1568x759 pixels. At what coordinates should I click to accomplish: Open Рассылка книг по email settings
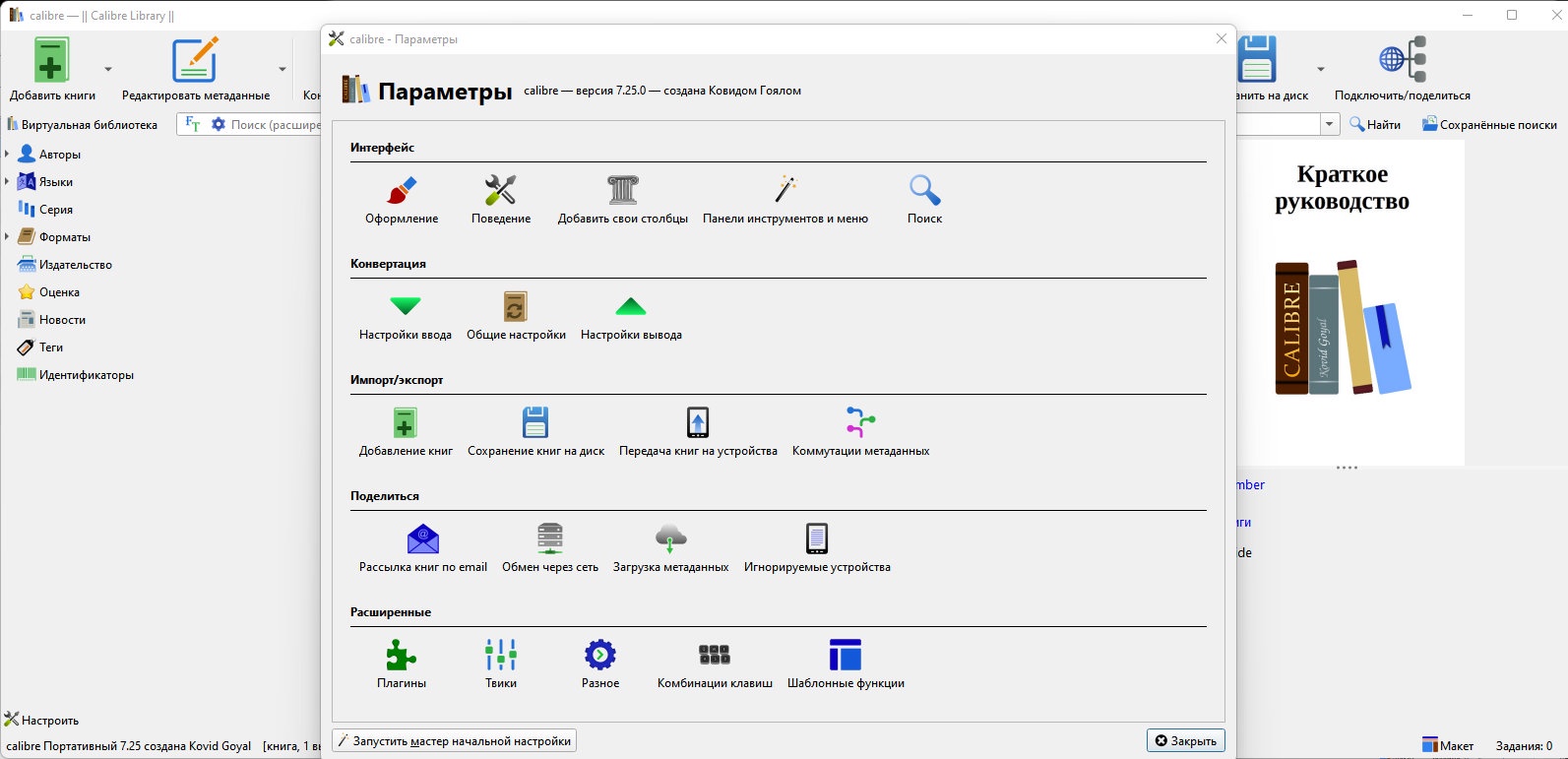pos(423,548)
